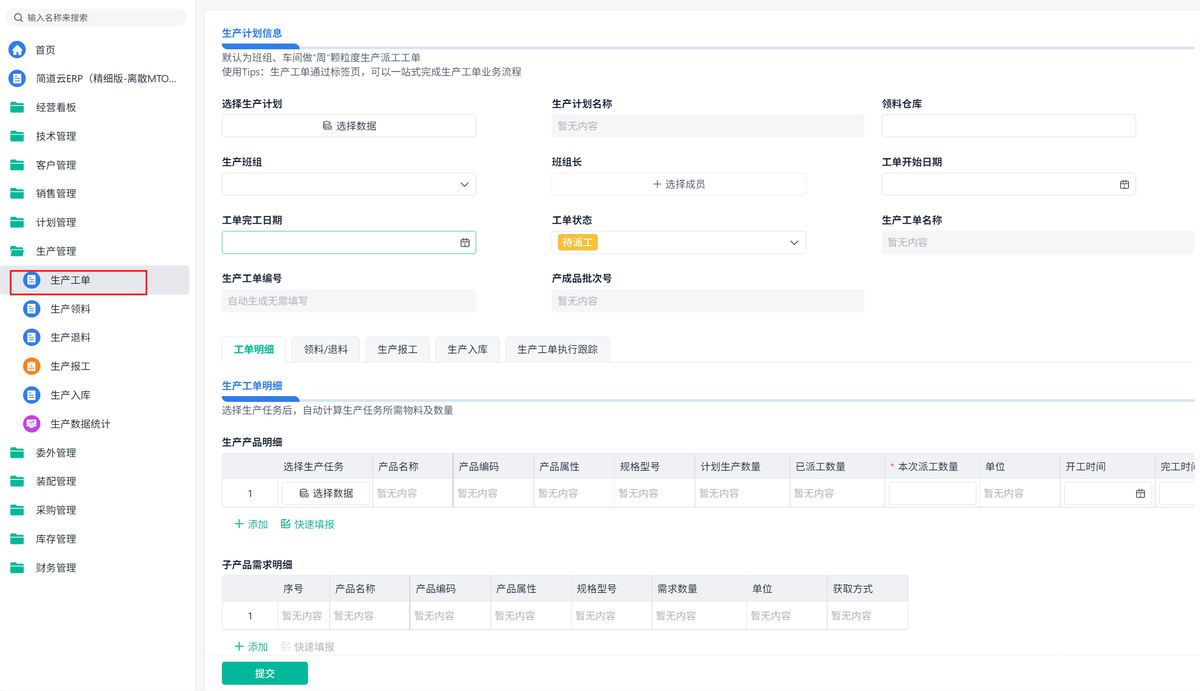Switch to the 生产工单执行跟踪 tab

[556, 350]
